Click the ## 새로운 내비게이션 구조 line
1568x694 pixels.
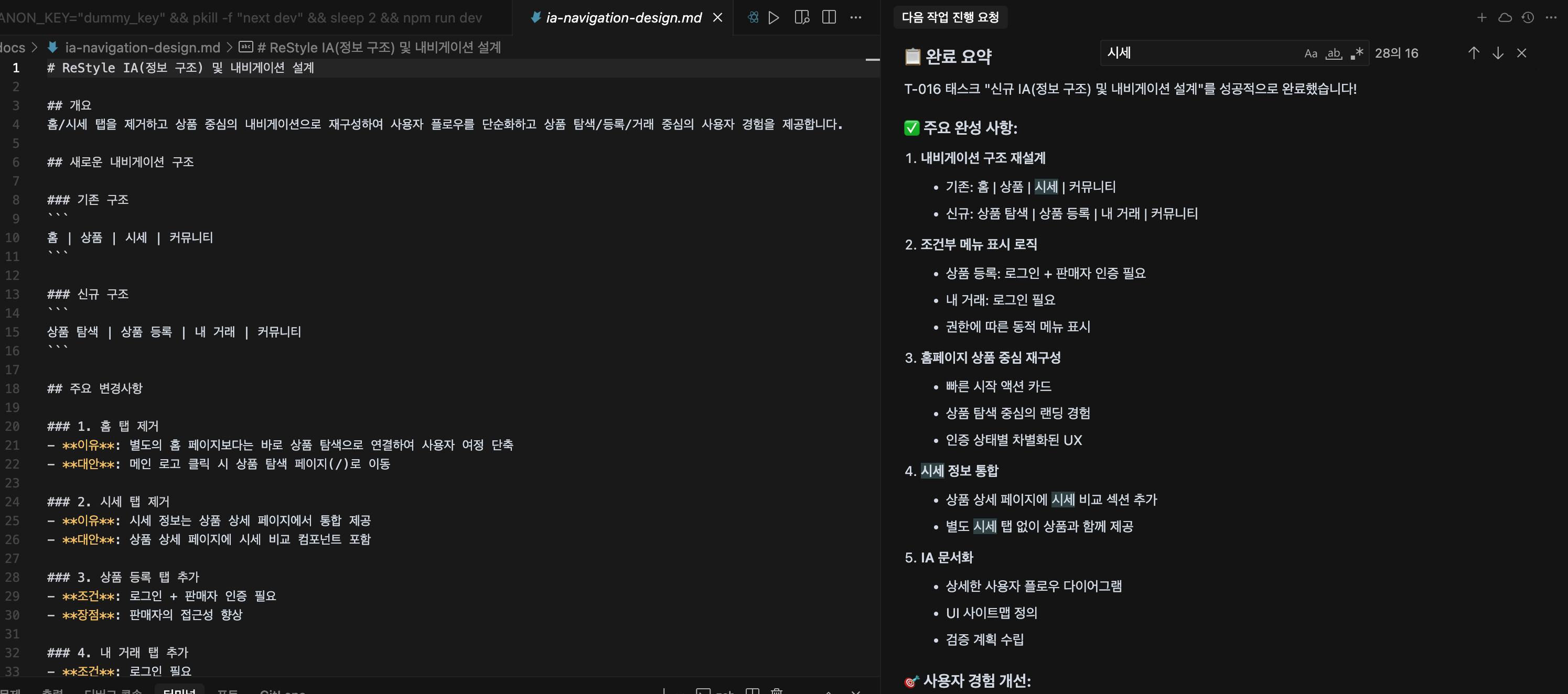click(x=121, y=162)
